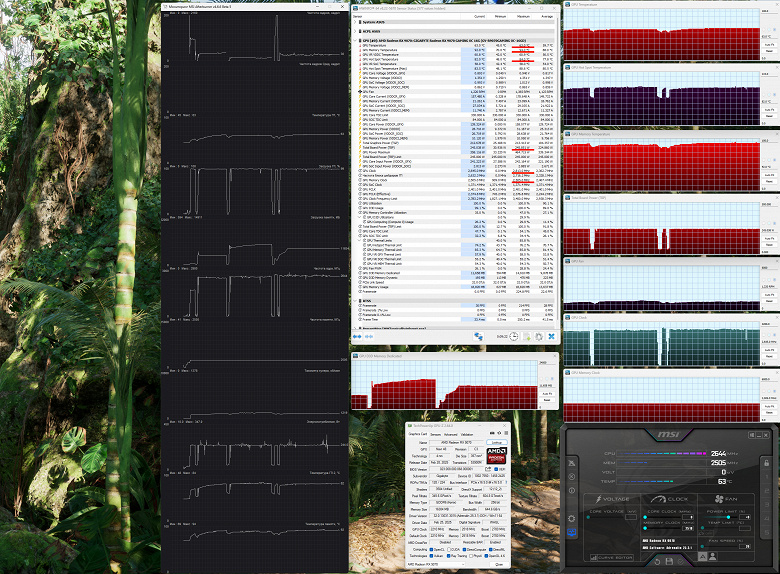Reset Afterburner settings to defaults
This screenshot has height=574, width=780.
point(657,562)
